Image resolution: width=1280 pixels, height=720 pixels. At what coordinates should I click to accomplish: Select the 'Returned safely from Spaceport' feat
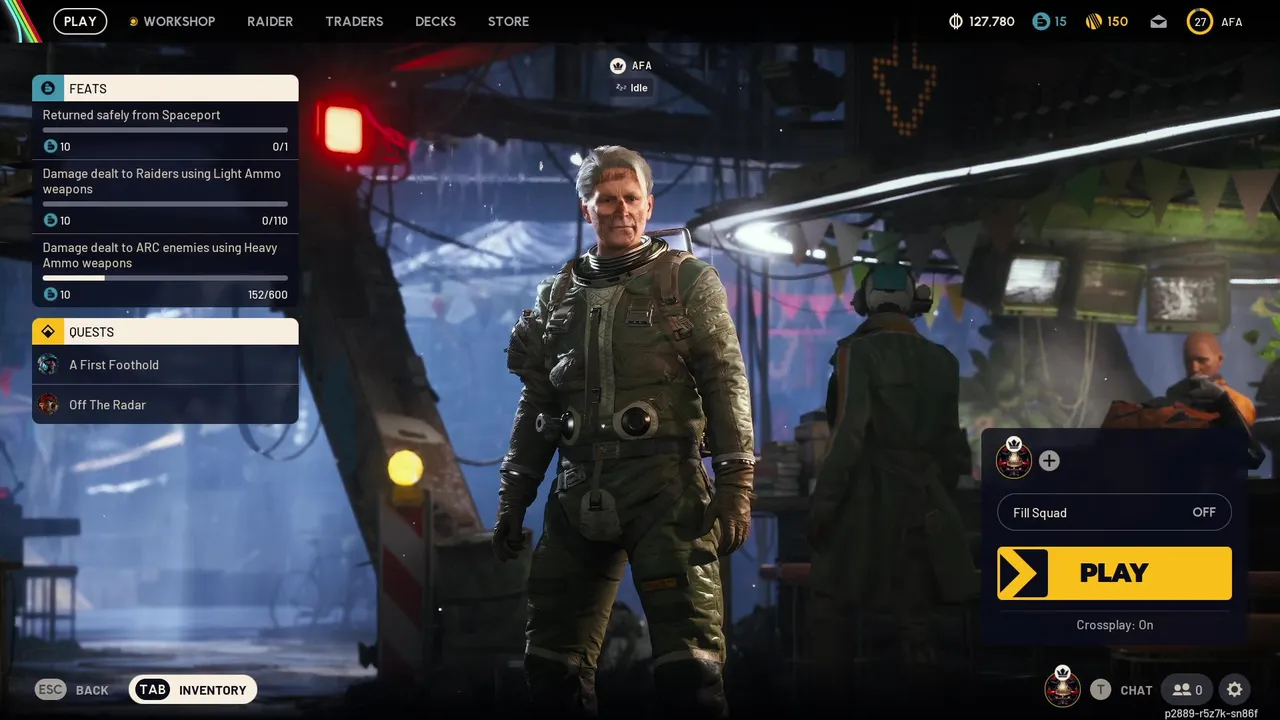[165, 131]
